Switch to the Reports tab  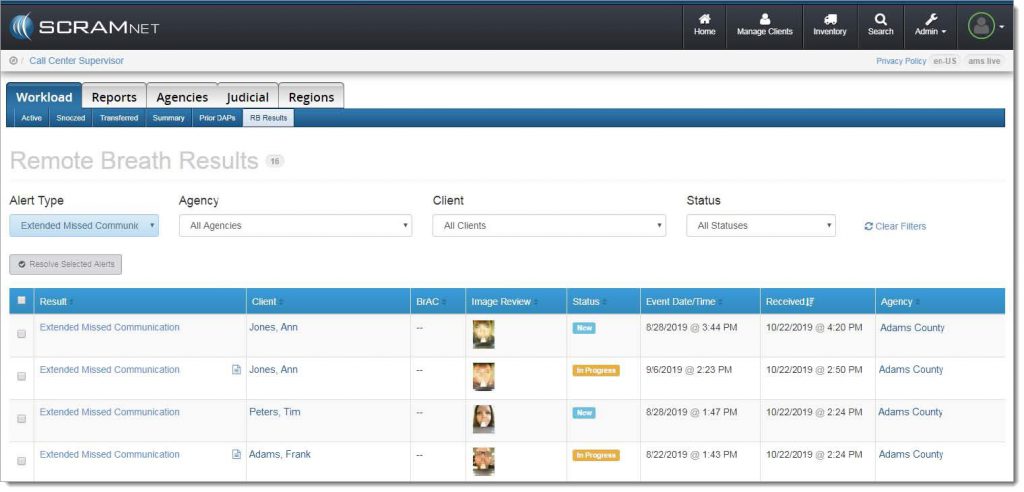coord(114,97)
